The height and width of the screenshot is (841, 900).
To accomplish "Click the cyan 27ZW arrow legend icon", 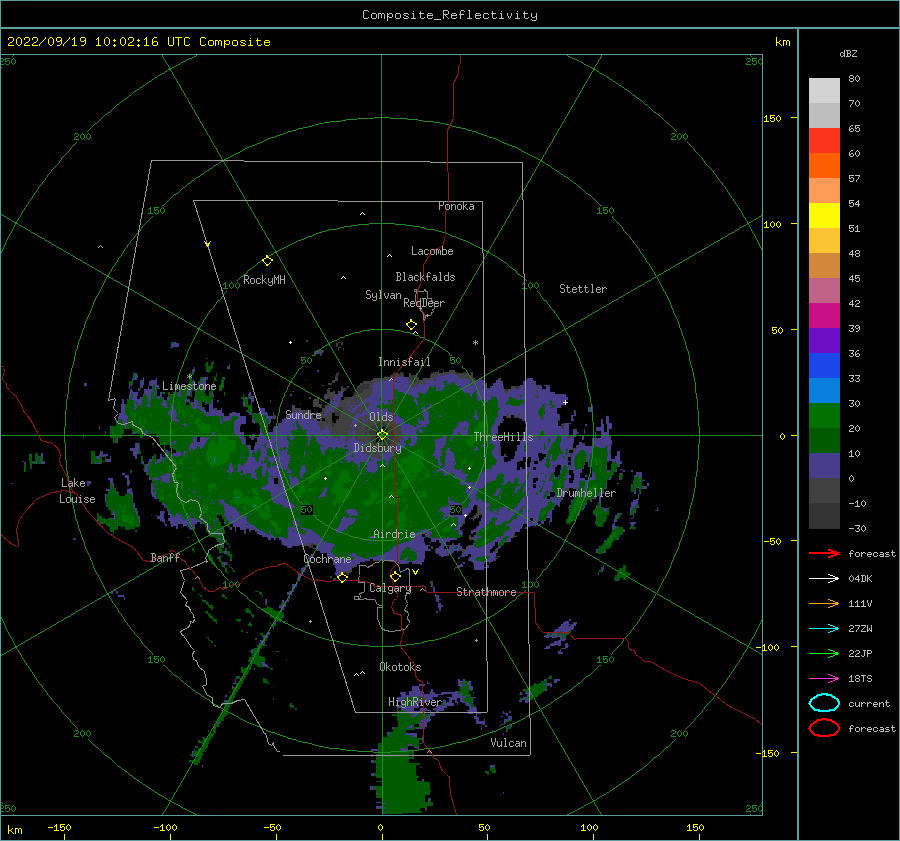I will pyautogui.click(x=824, y=629).
